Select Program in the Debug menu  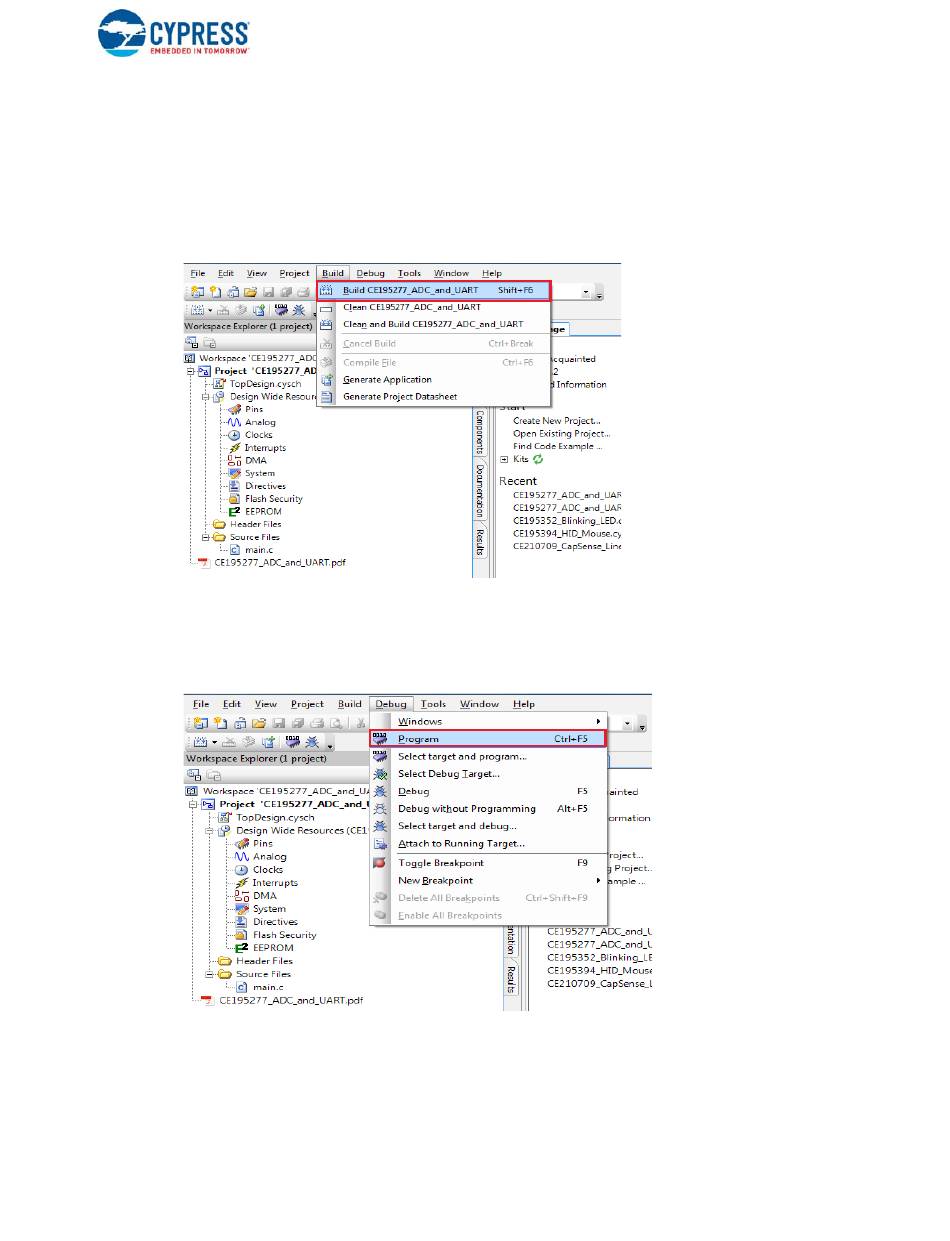[418, 739]
